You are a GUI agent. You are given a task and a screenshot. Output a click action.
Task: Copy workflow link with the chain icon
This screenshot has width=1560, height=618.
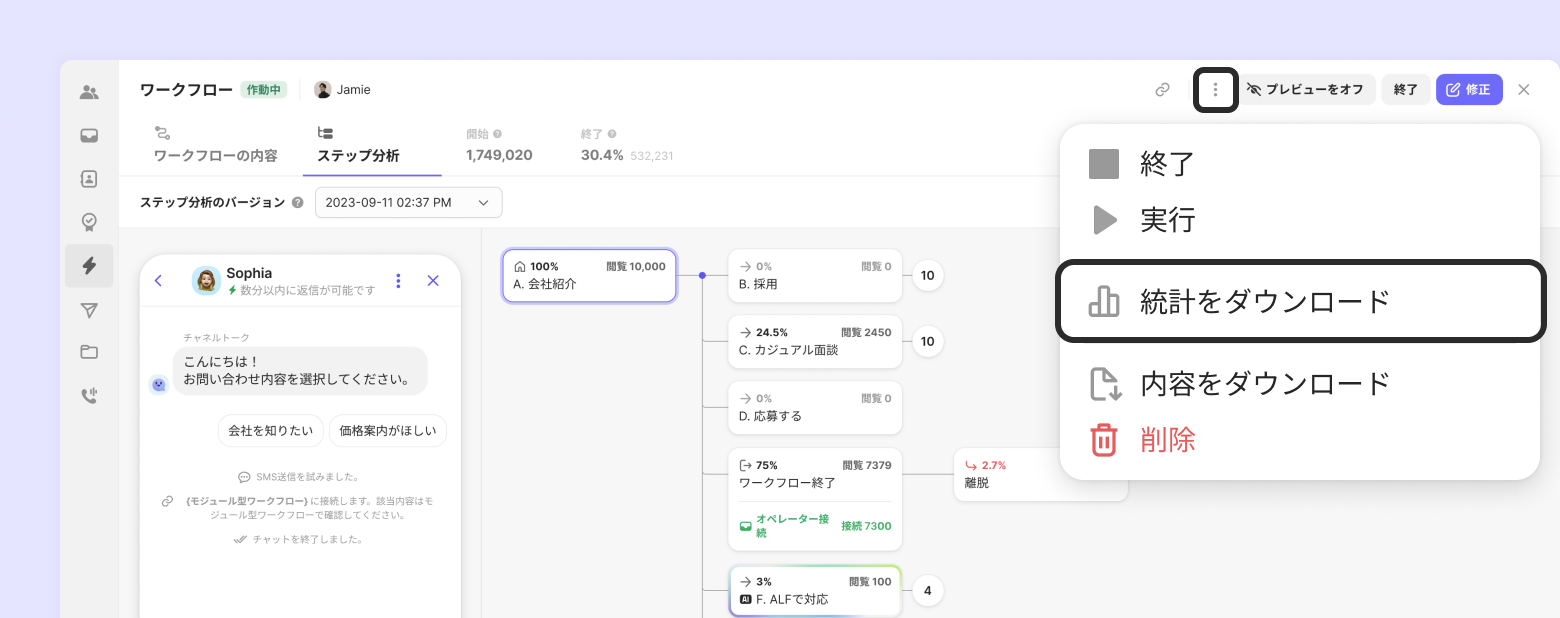click(1162, 90)
